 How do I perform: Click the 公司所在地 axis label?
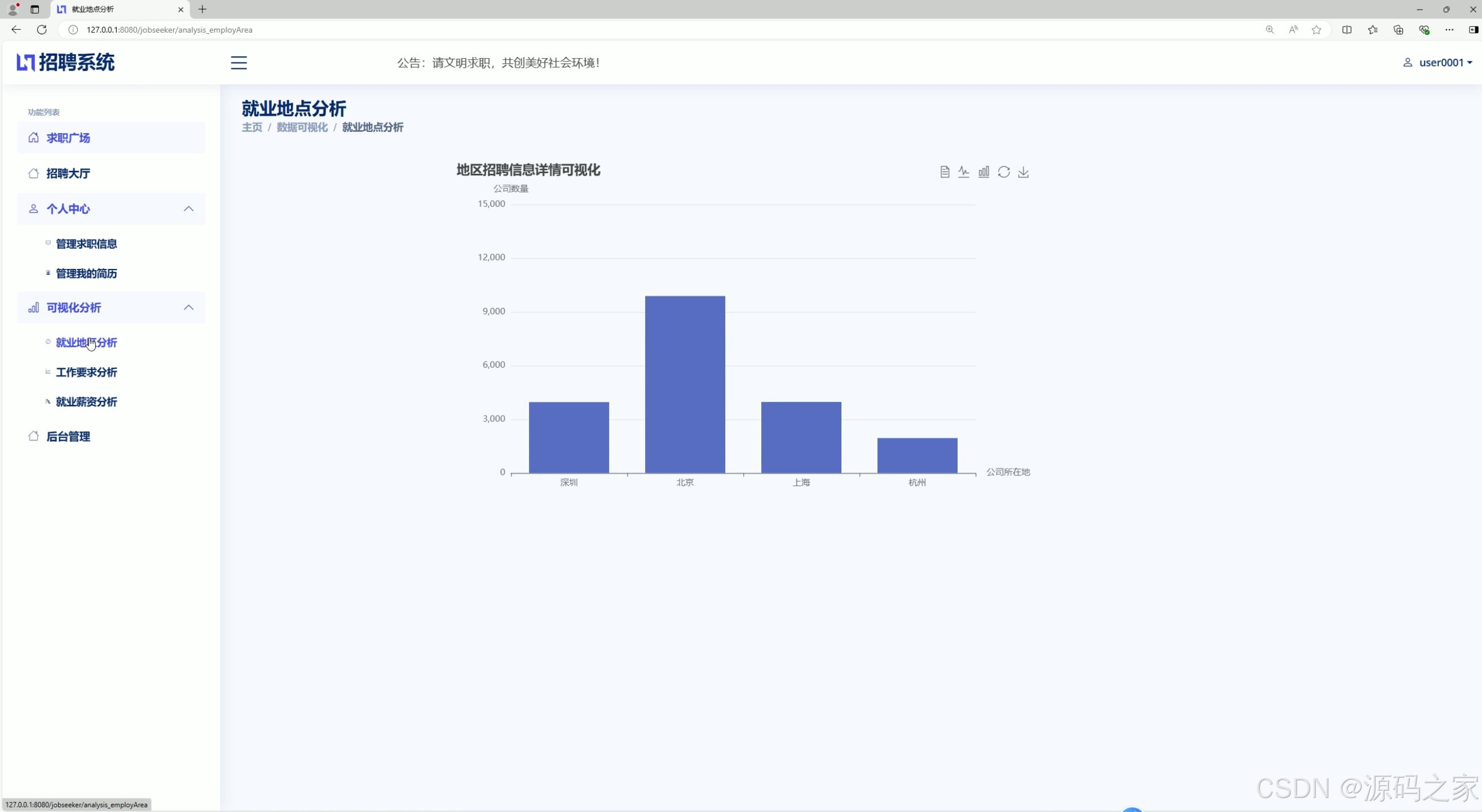coord(1008,472)
